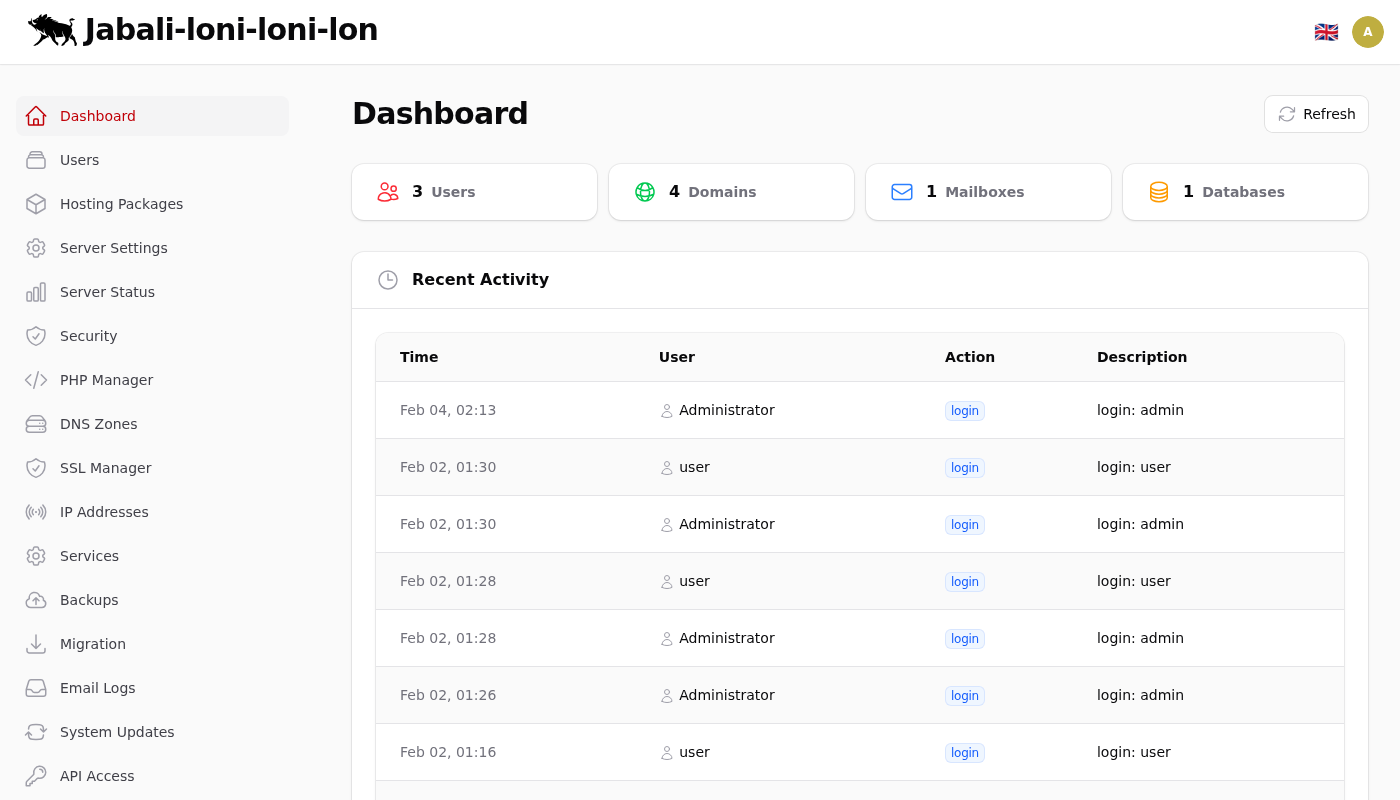Select Email Logs in sidebar
Image resolution: width=1400 pixels, height=800 pixels.
[97, 688]
